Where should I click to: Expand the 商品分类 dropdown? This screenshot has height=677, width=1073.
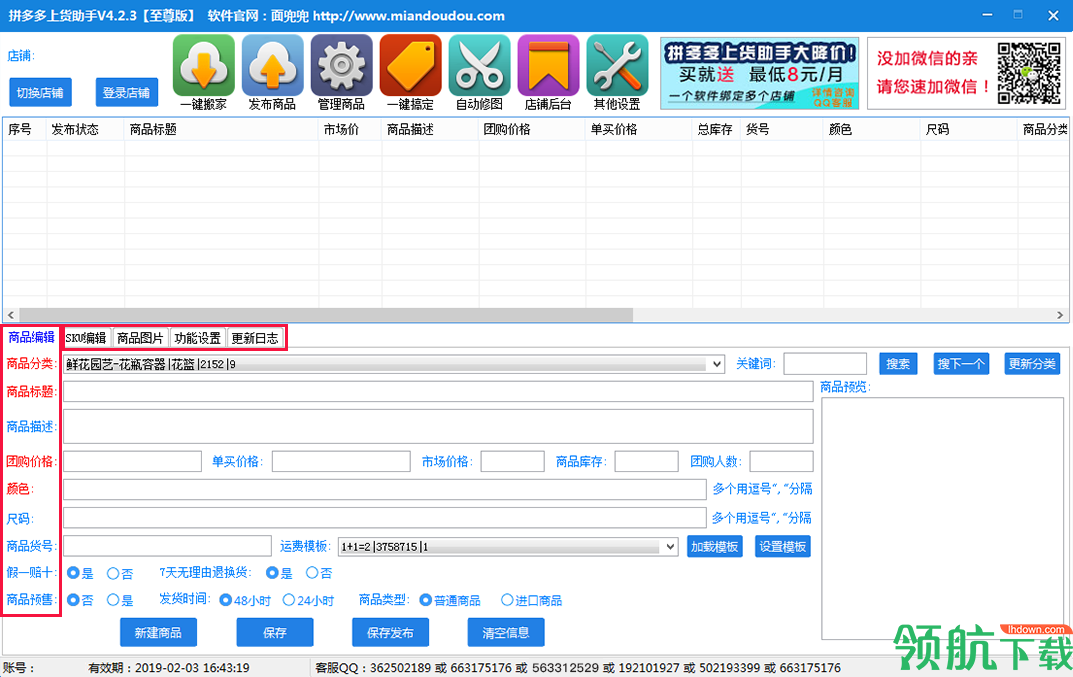(x=716, y=364)
